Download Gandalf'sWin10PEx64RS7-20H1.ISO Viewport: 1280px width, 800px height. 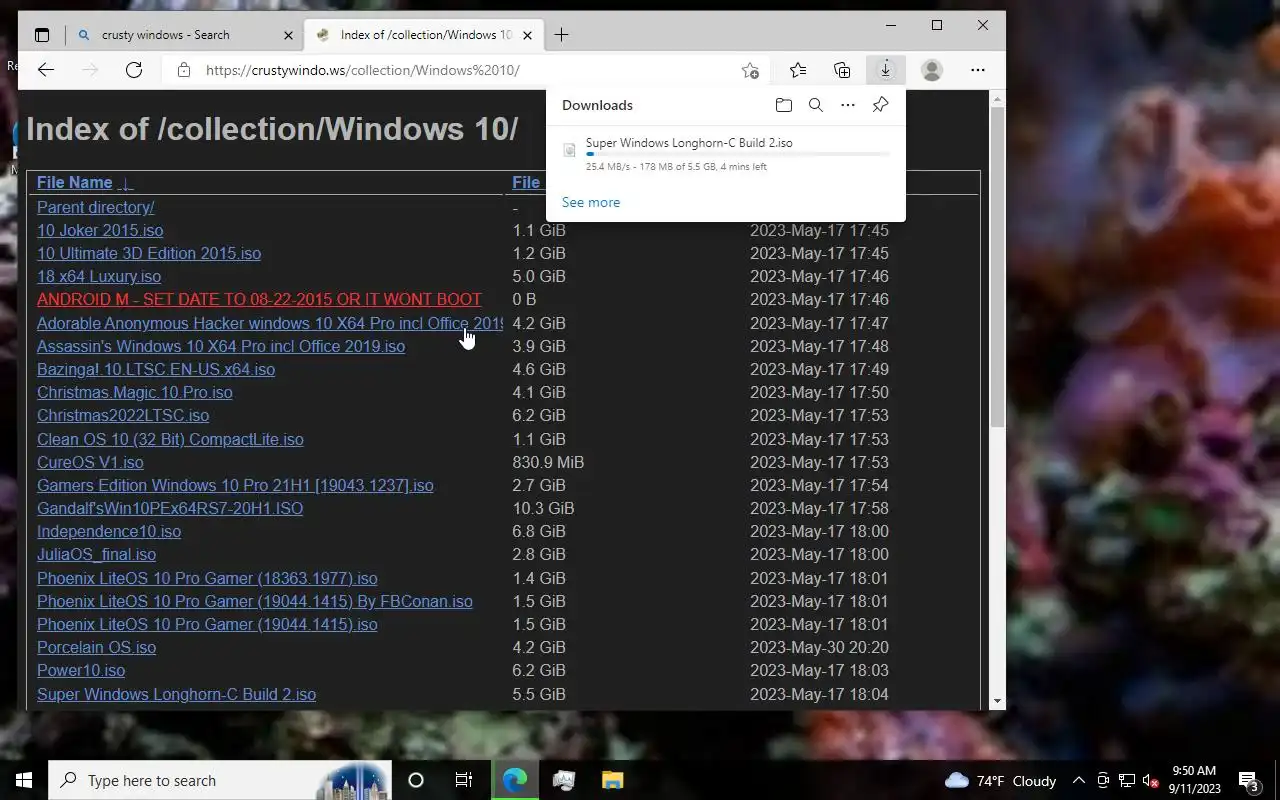(x=170, y=508)
